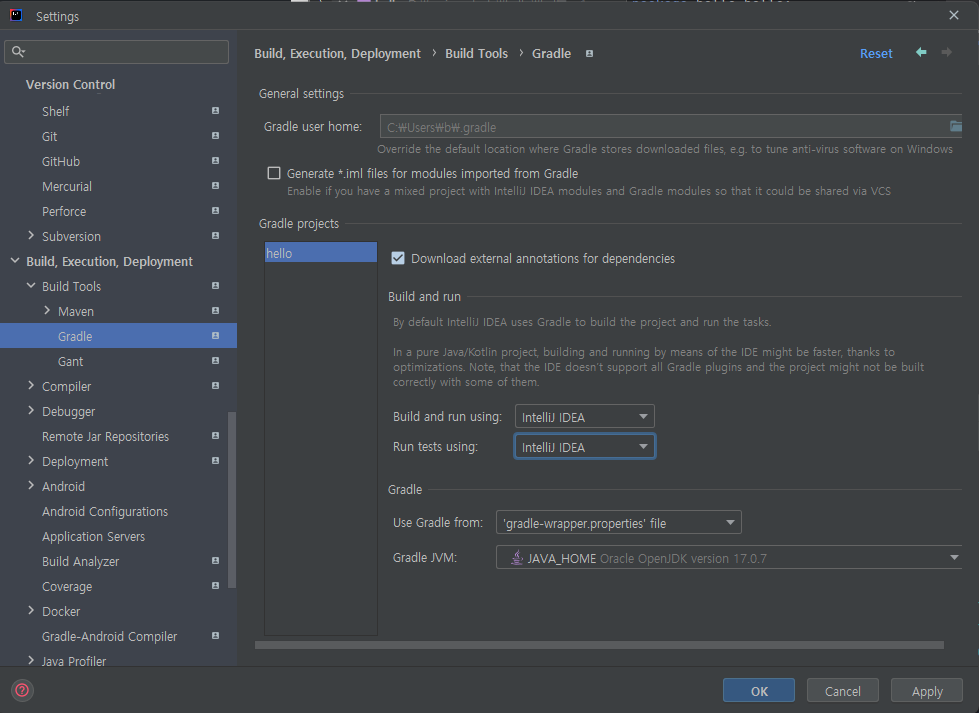The width and height of the screenshot is (979, 713).
Task: Click the Build Tools breadcrumb
Action: 476,54
